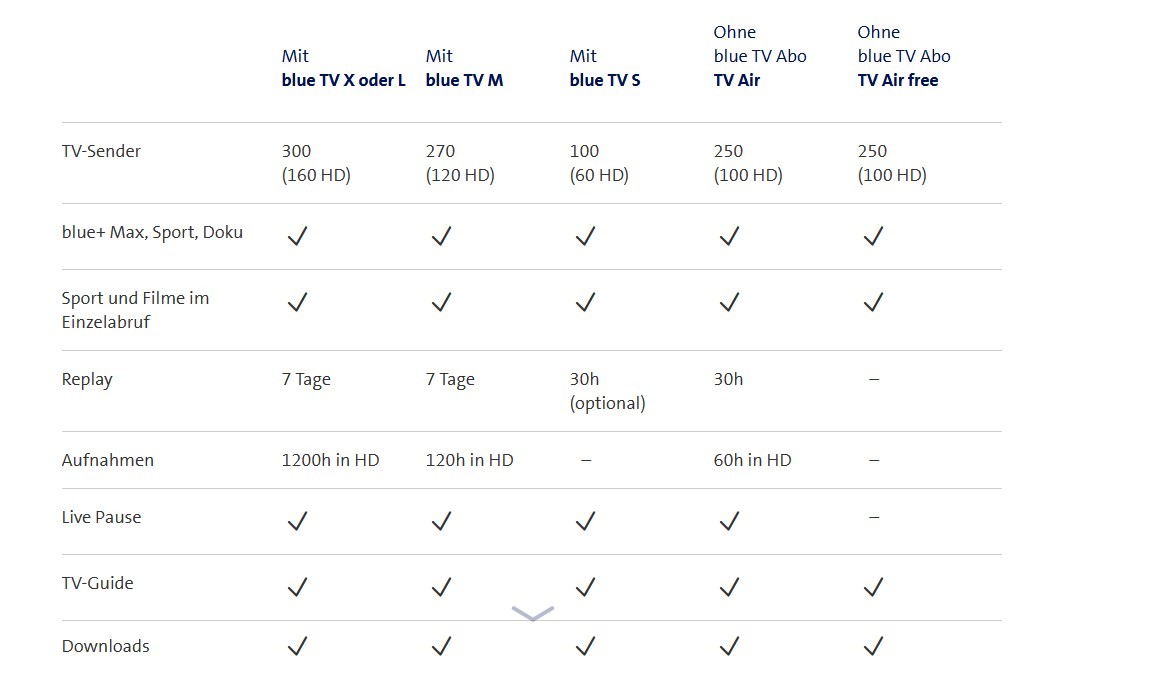Select the blue TV M column header
The width and height of the screenshot is (1149, 691).
click(x=464, y=80)
